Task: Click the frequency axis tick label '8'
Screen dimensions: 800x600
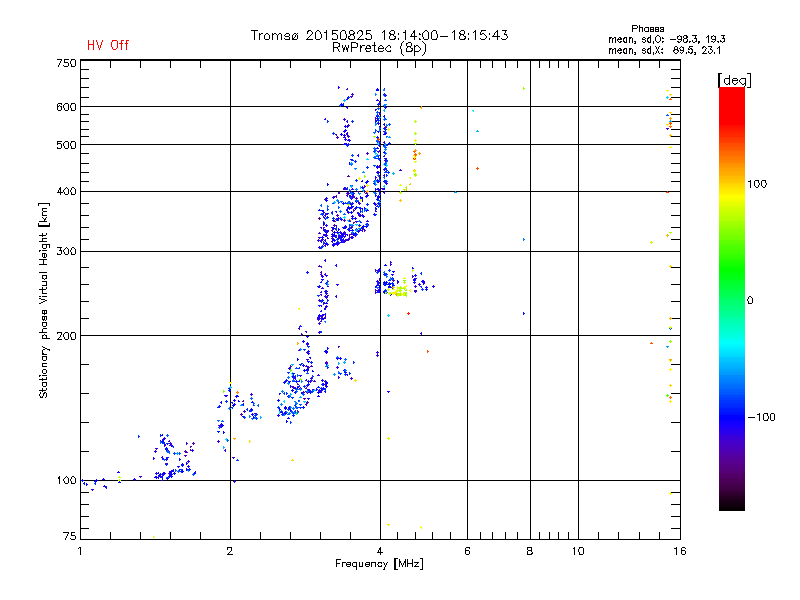Action: [x=530, y=551]
